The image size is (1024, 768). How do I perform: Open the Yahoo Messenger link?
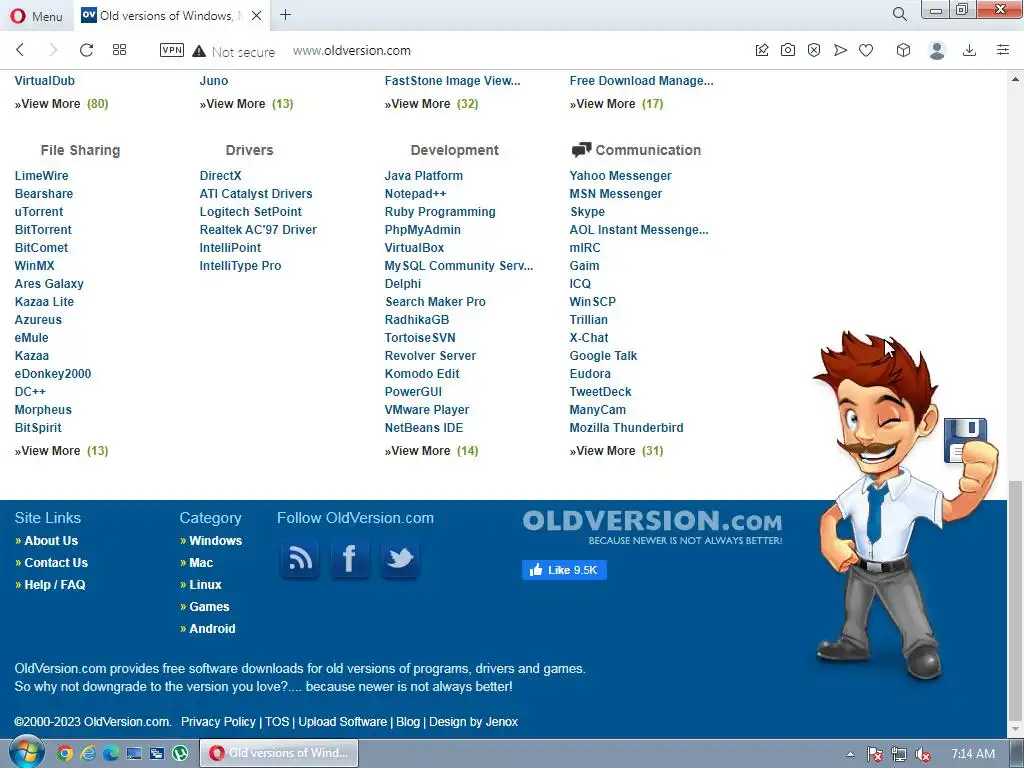tap(620, 176)
